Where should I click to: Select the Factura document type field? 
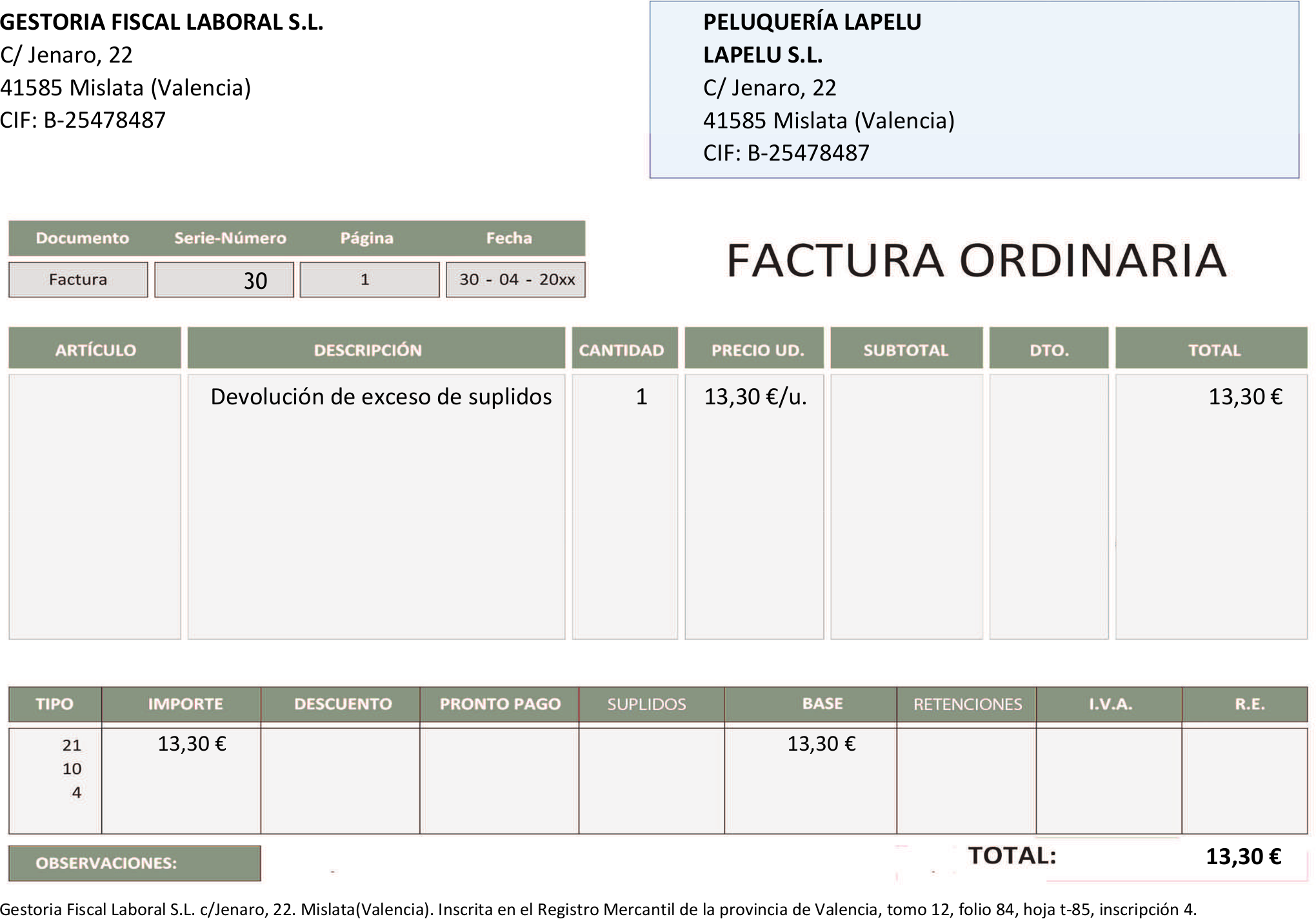(x=78, y=280)
